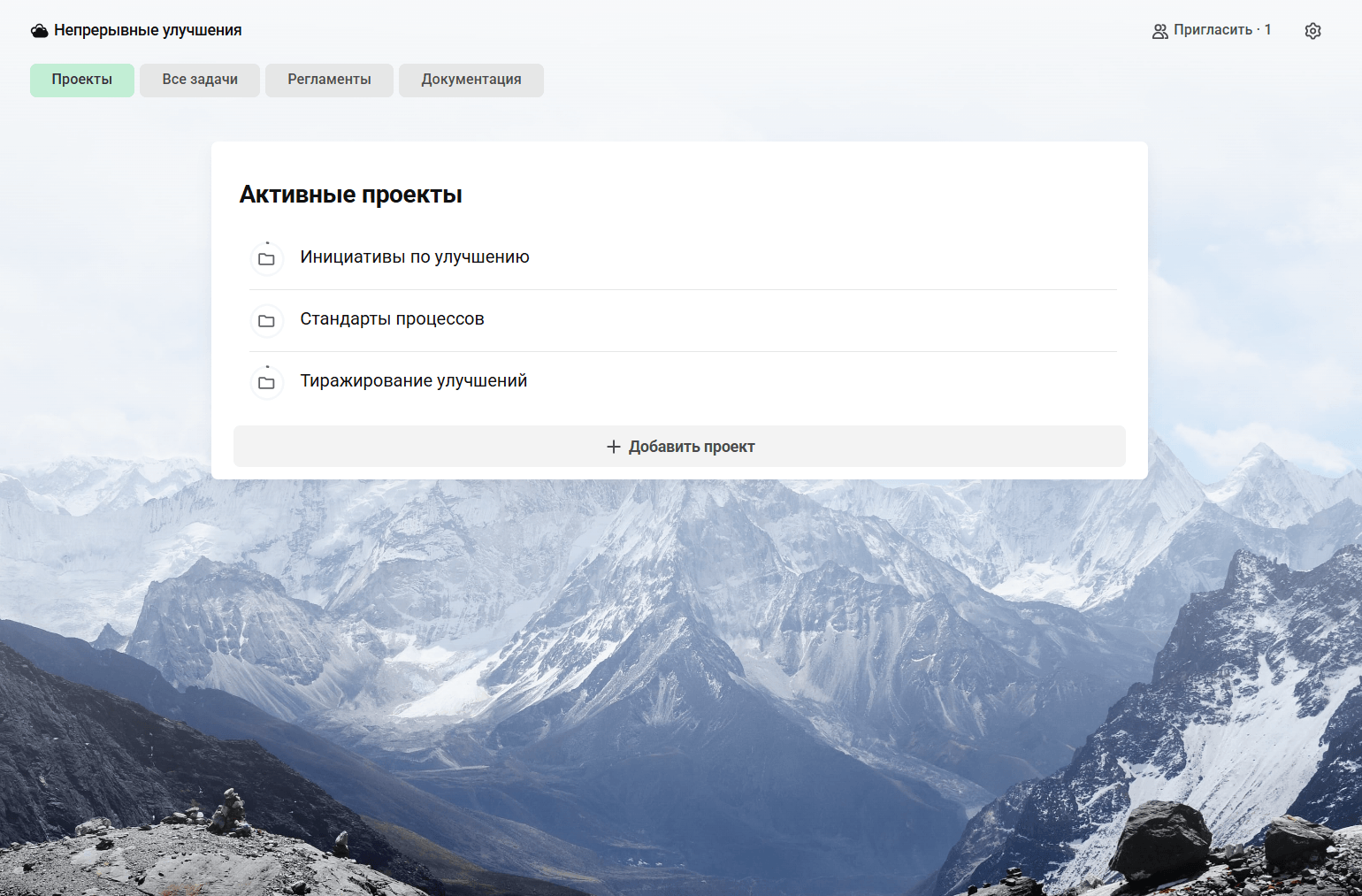Click the Активные проекты heading

[351, 195]
